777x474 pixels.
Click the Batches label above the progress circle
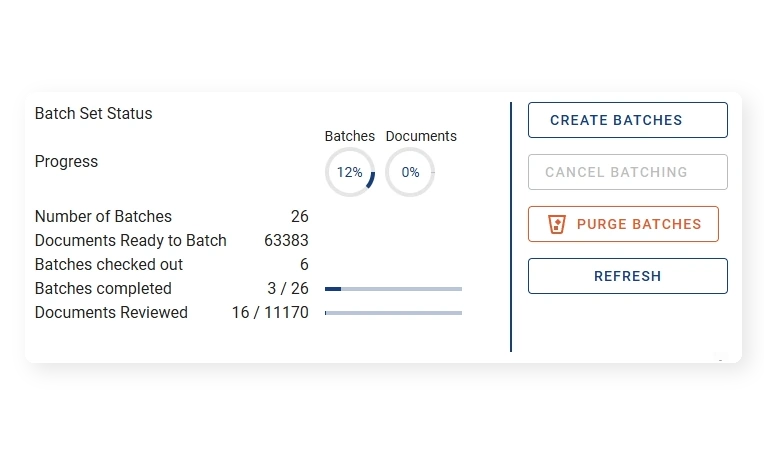(x=350, y=136)
